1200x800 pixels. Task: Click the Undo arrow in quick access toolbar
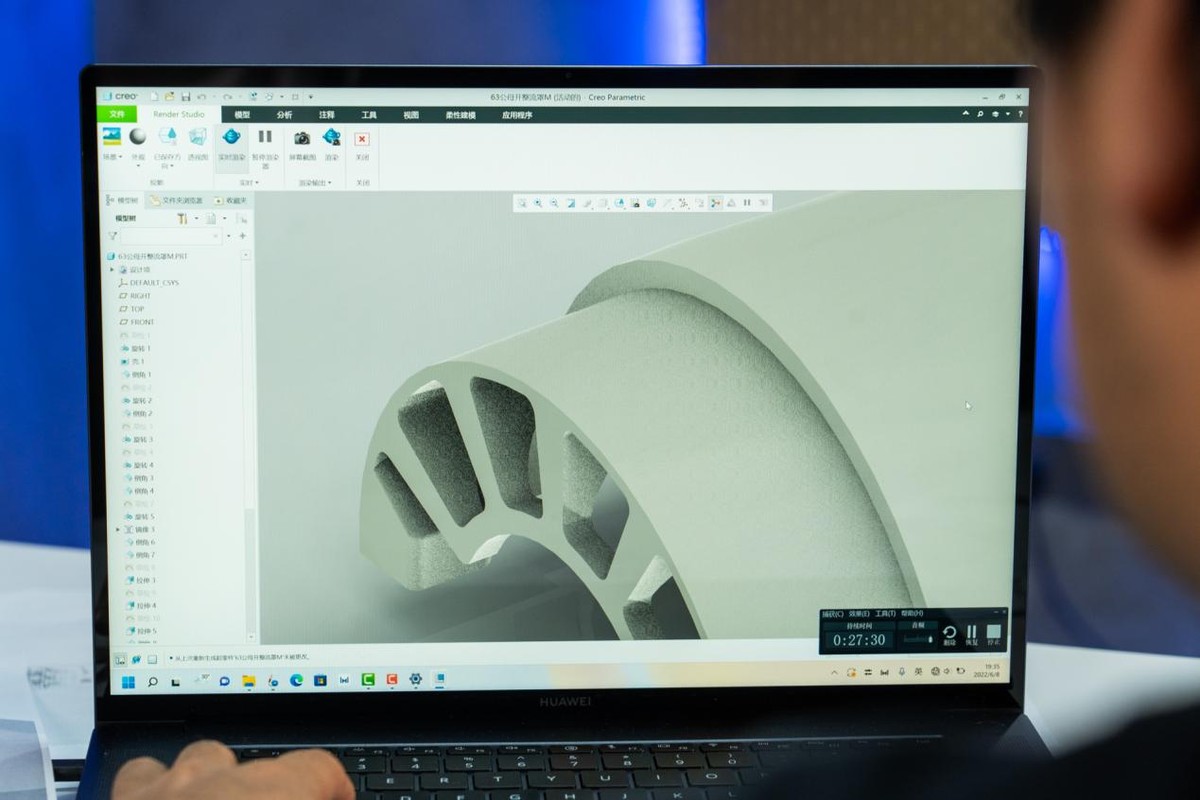click(202, 96)
